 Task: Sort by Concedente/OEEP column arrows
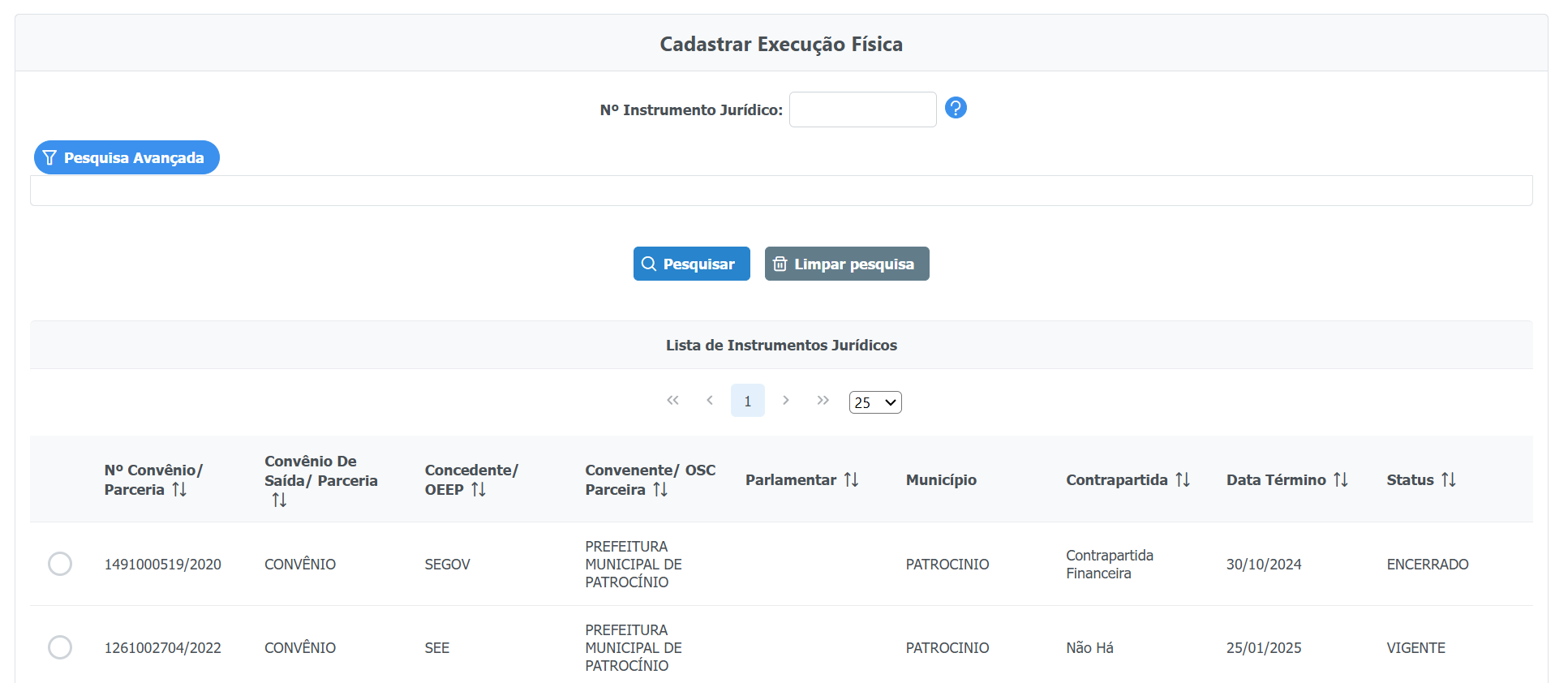(x=479, y=490)
